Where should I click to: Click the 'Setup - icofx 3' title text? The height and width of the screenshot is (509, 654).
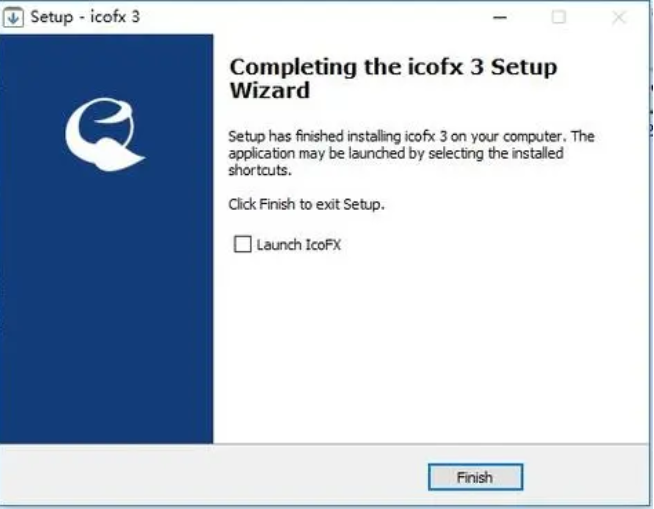pos(85,17)
